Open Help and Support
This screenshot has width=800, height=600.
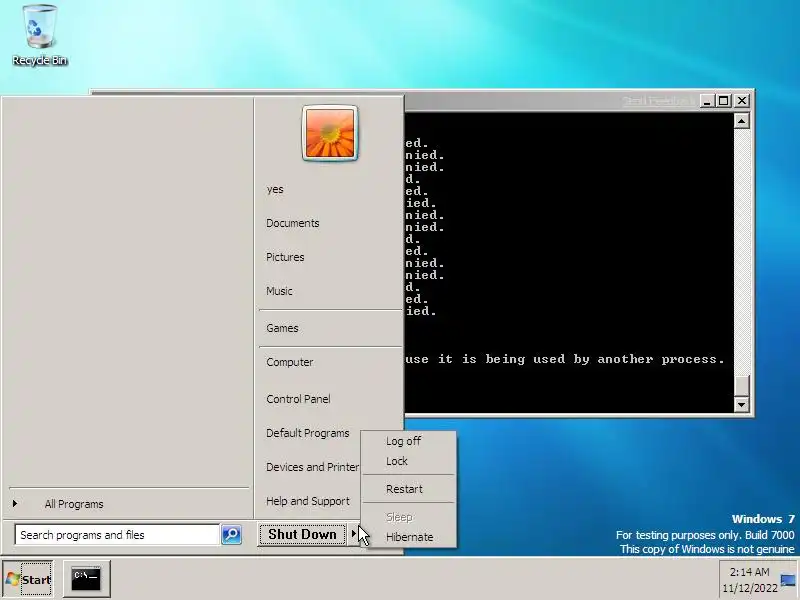pyautogui.click(x=308, y=501)
